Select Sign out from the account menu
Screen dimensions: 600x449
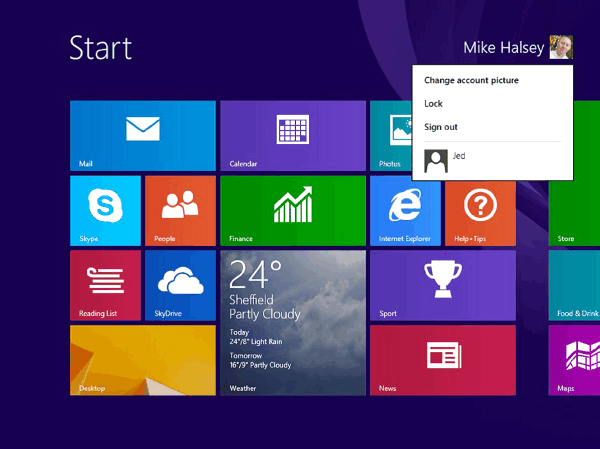click(441, 127)
